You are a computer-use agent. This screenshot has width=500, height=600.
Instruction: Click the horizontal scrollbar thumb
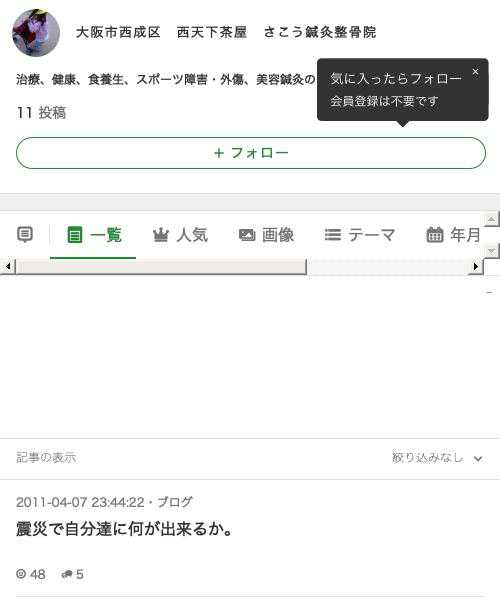[x=161, y=266]
